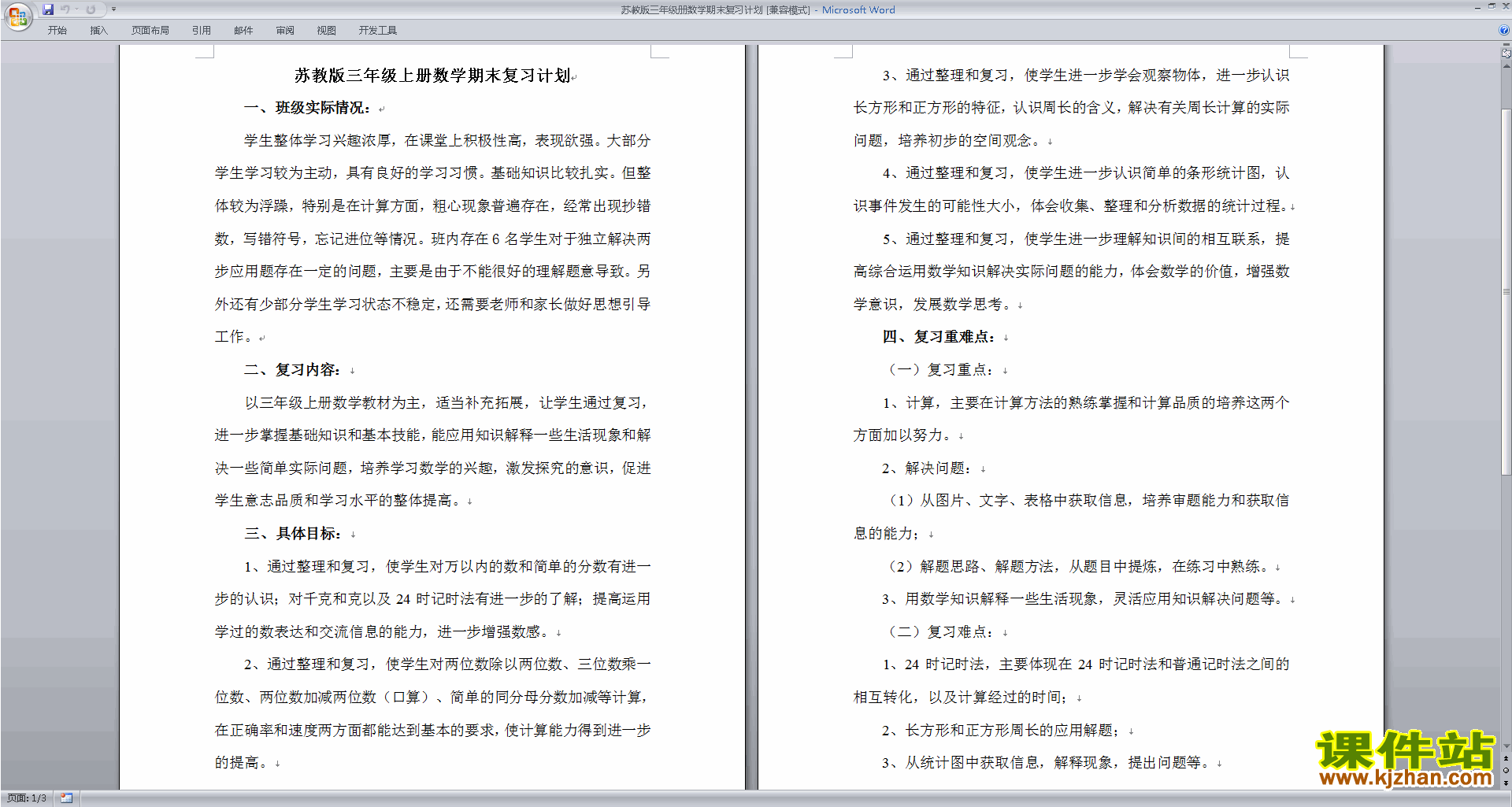1512x807 pixels.
Task: Select the 邮件 ribbon tab
Action: coord(243,31)
